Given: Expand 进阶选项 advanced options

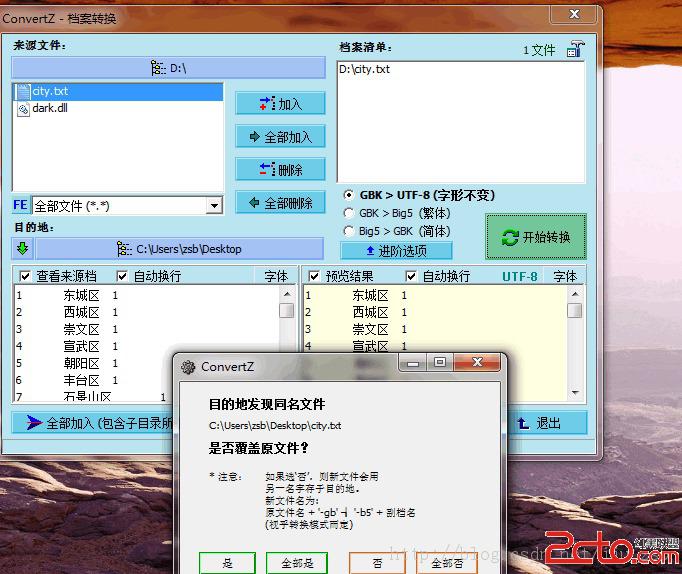Looking at the screenshot, I should [396, 250].
